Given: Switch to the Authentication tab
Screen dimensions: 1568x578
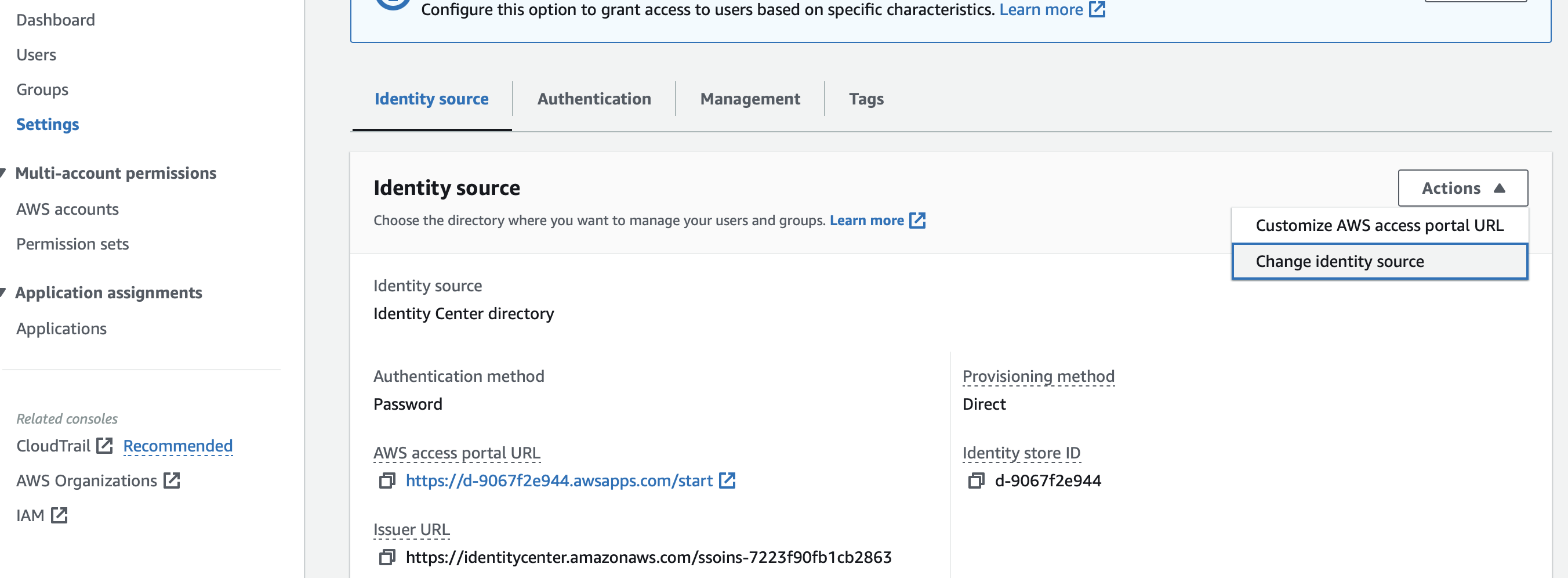Looking at the screenshot, I should tap(593, 99).
